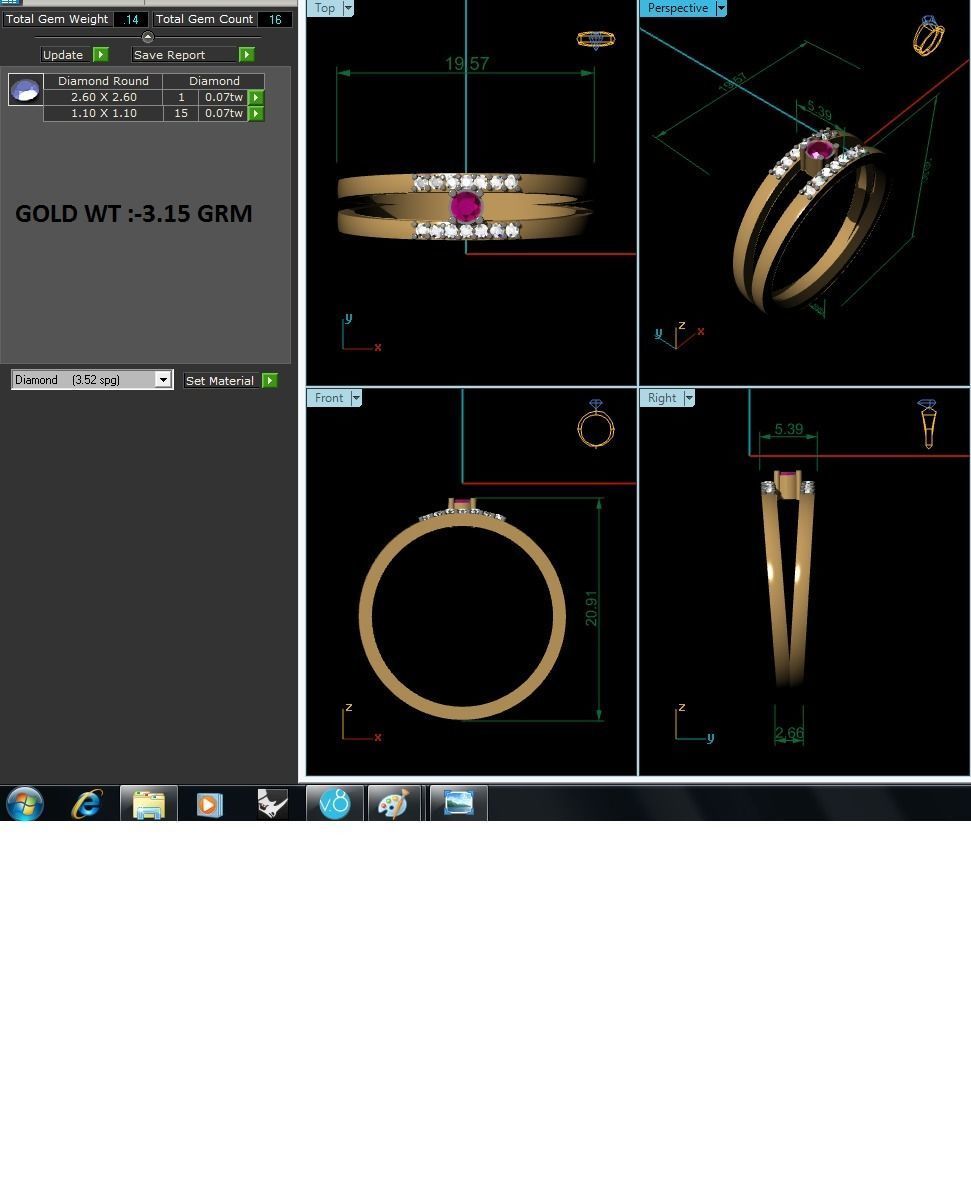Click the Update button label

point(63,54)
